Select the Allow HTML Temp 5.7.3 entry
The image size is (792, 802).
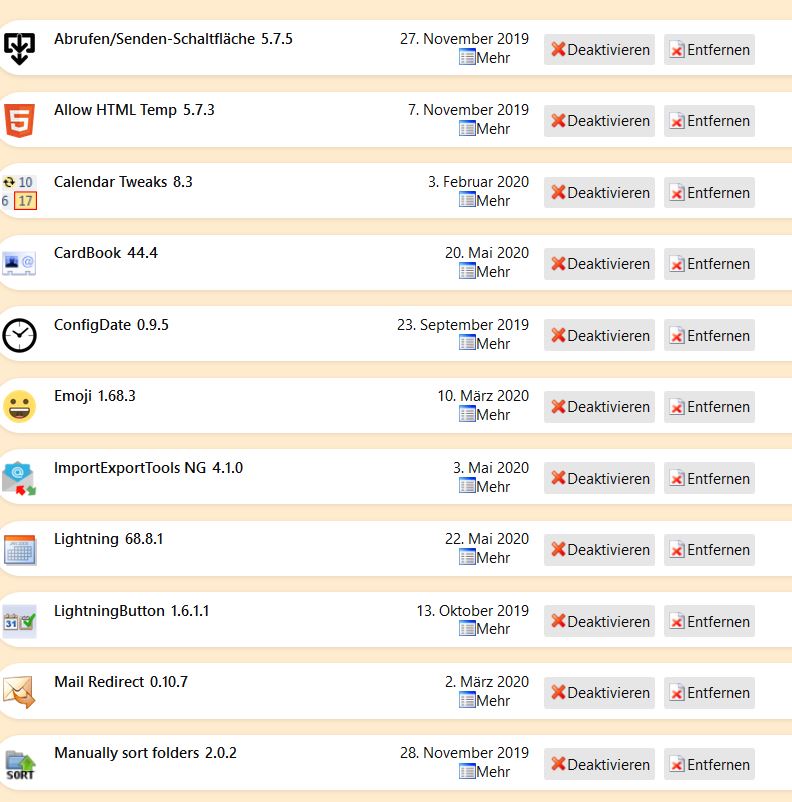click(x=134, y=110)
